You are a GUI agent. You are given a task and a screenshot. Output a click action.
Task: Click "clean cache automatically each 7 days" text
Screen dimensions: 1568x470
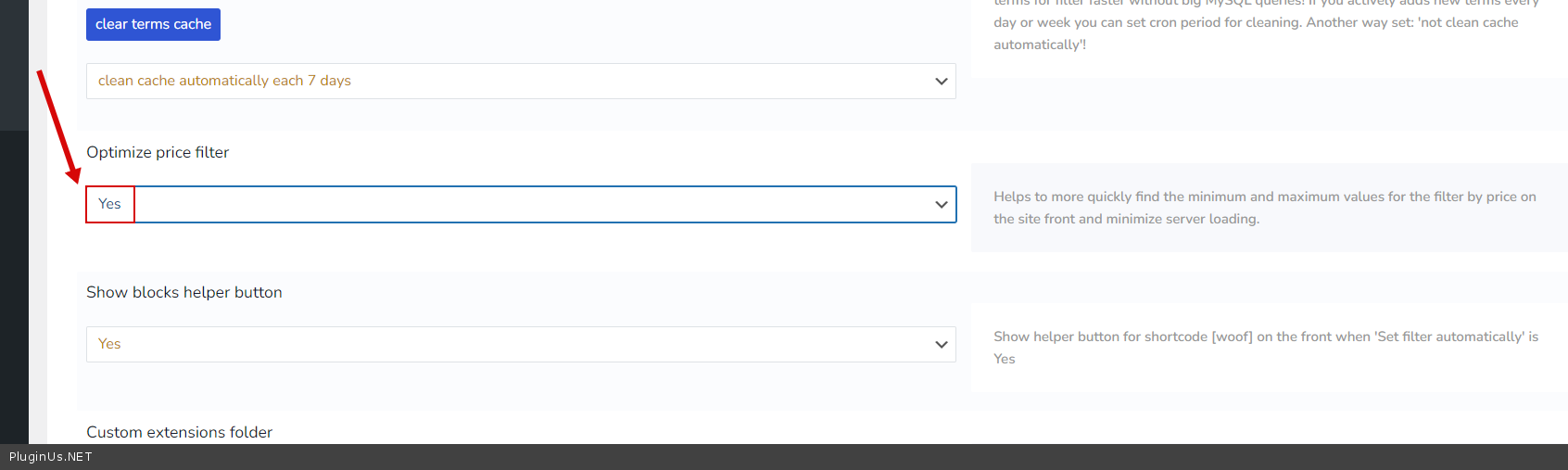[224, 81]
